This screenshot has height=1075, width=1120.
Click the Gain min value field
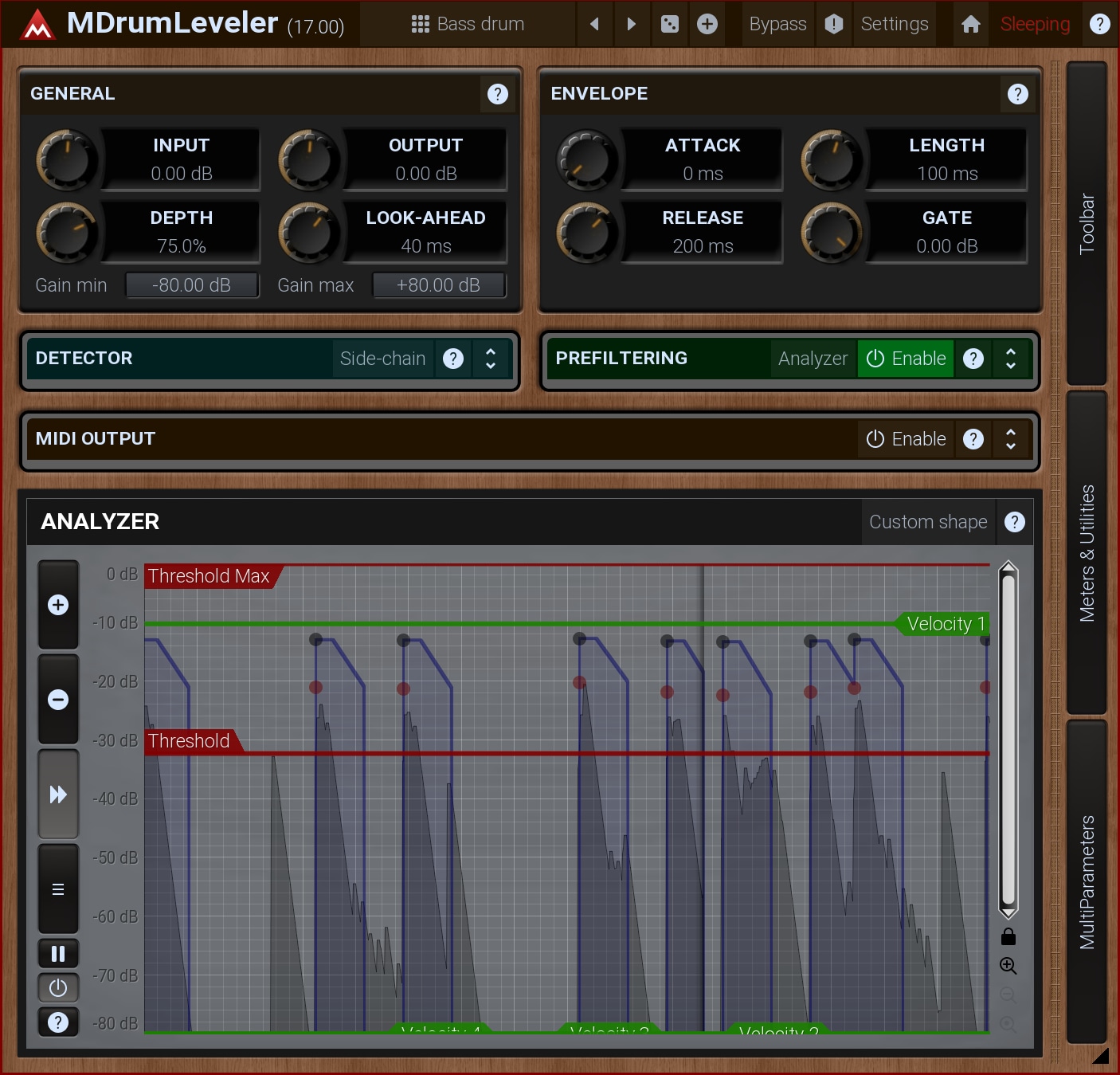click(x=192, y=285)
